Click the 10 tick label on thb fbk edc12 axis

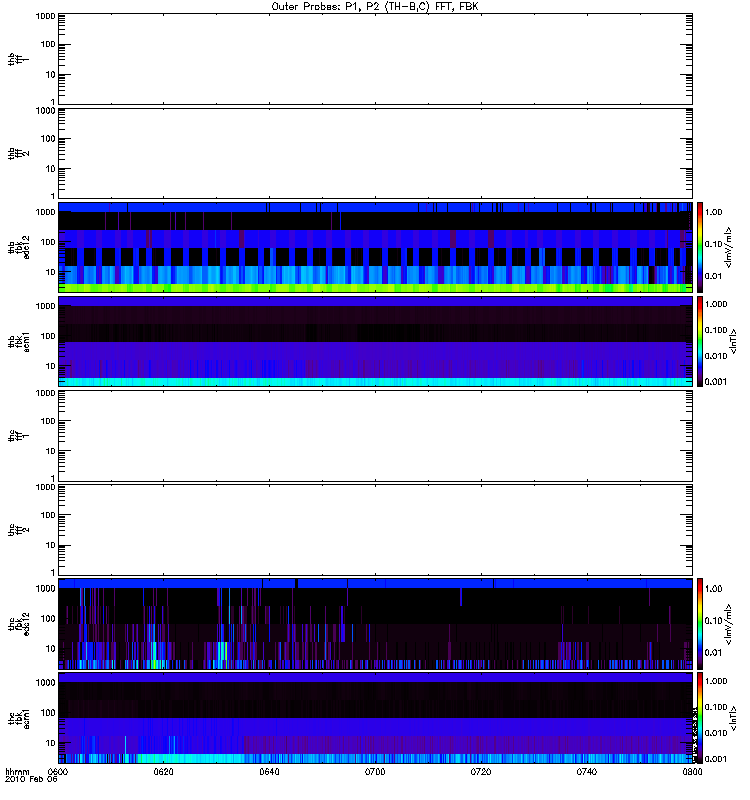point(51,272)
